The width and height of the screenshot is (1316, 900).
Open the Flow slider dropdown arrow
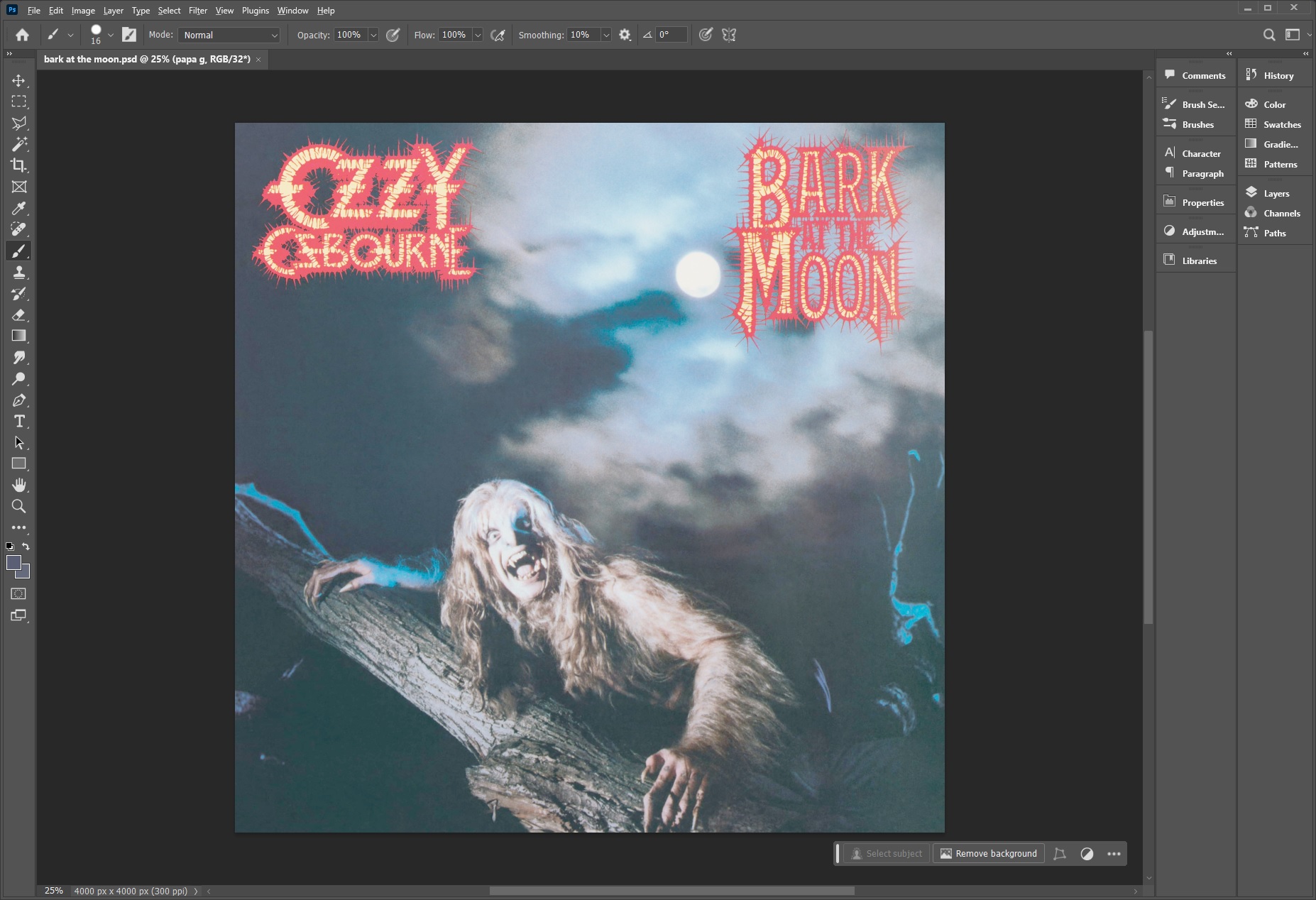coord(478,35)
